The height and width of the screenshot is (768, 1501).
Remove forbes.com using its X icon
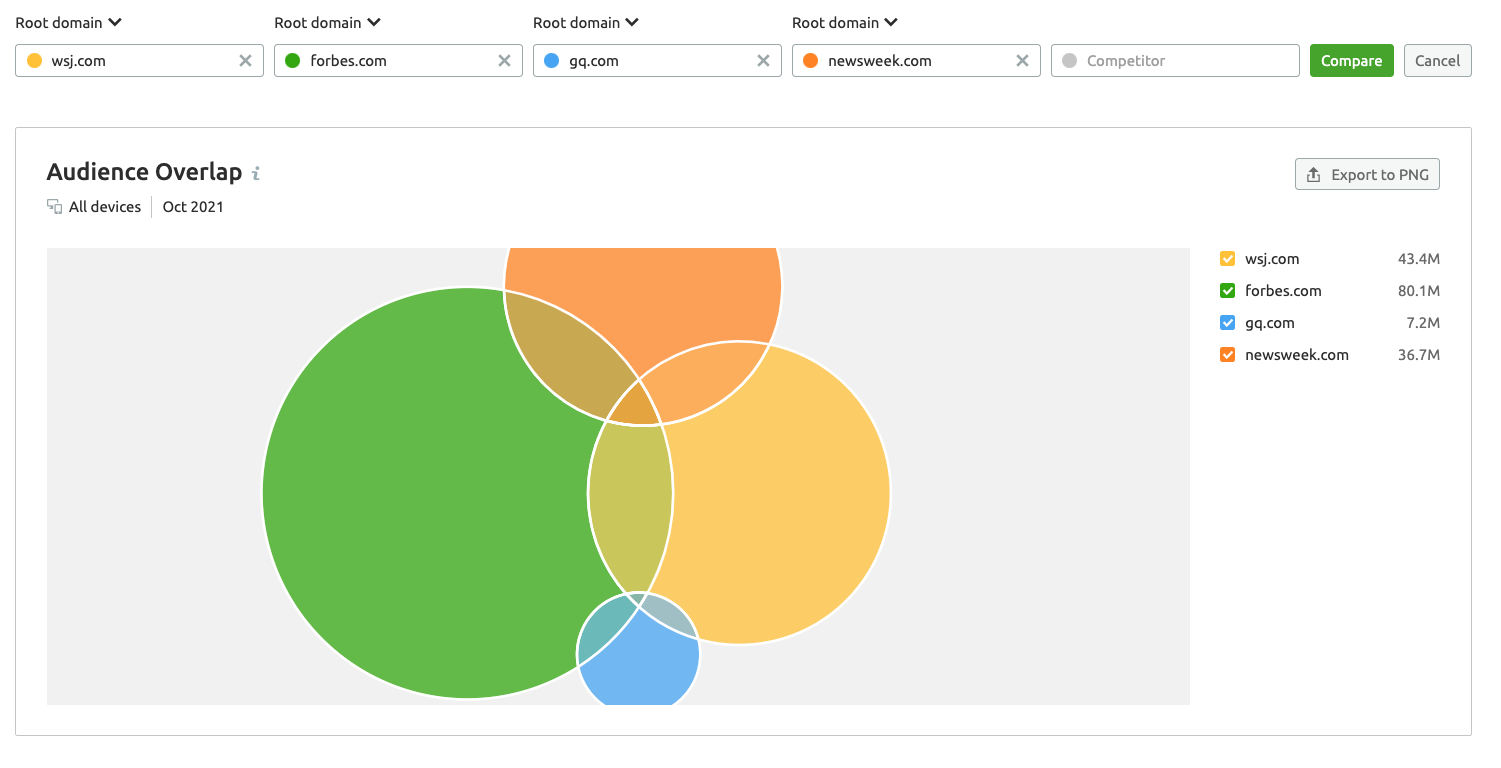click(504, 61)
